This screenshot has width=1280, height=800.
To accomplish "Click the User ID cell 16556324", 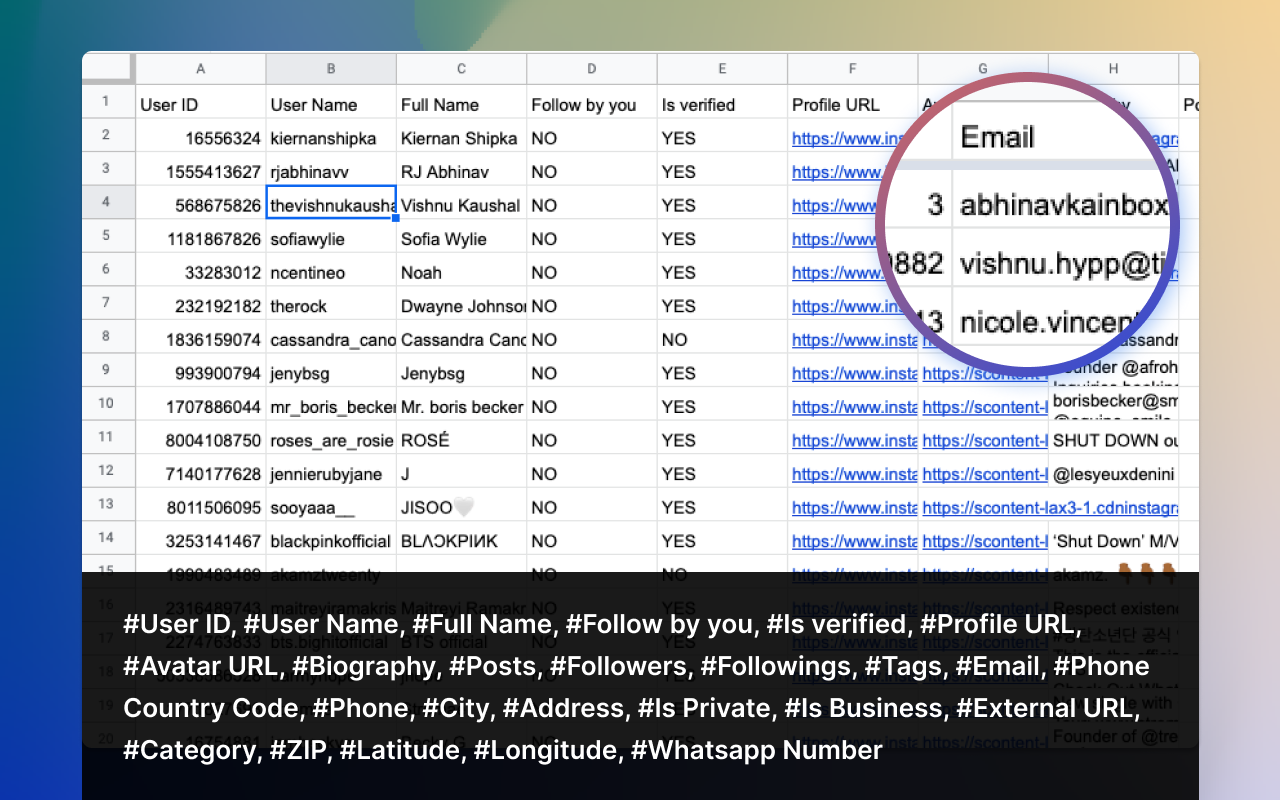I will (199, 137).
